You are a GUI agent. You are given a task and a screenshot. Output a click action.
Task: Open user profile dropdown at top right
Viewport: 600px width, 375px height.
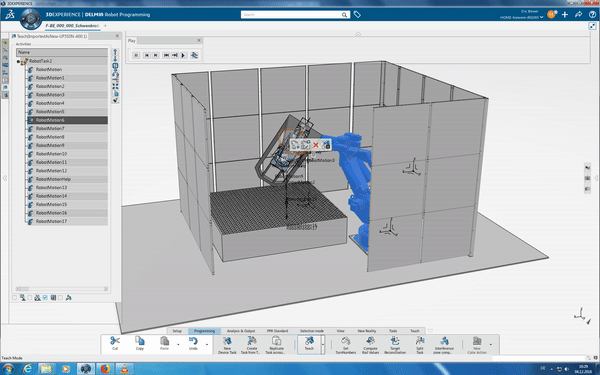click(541, 17)
